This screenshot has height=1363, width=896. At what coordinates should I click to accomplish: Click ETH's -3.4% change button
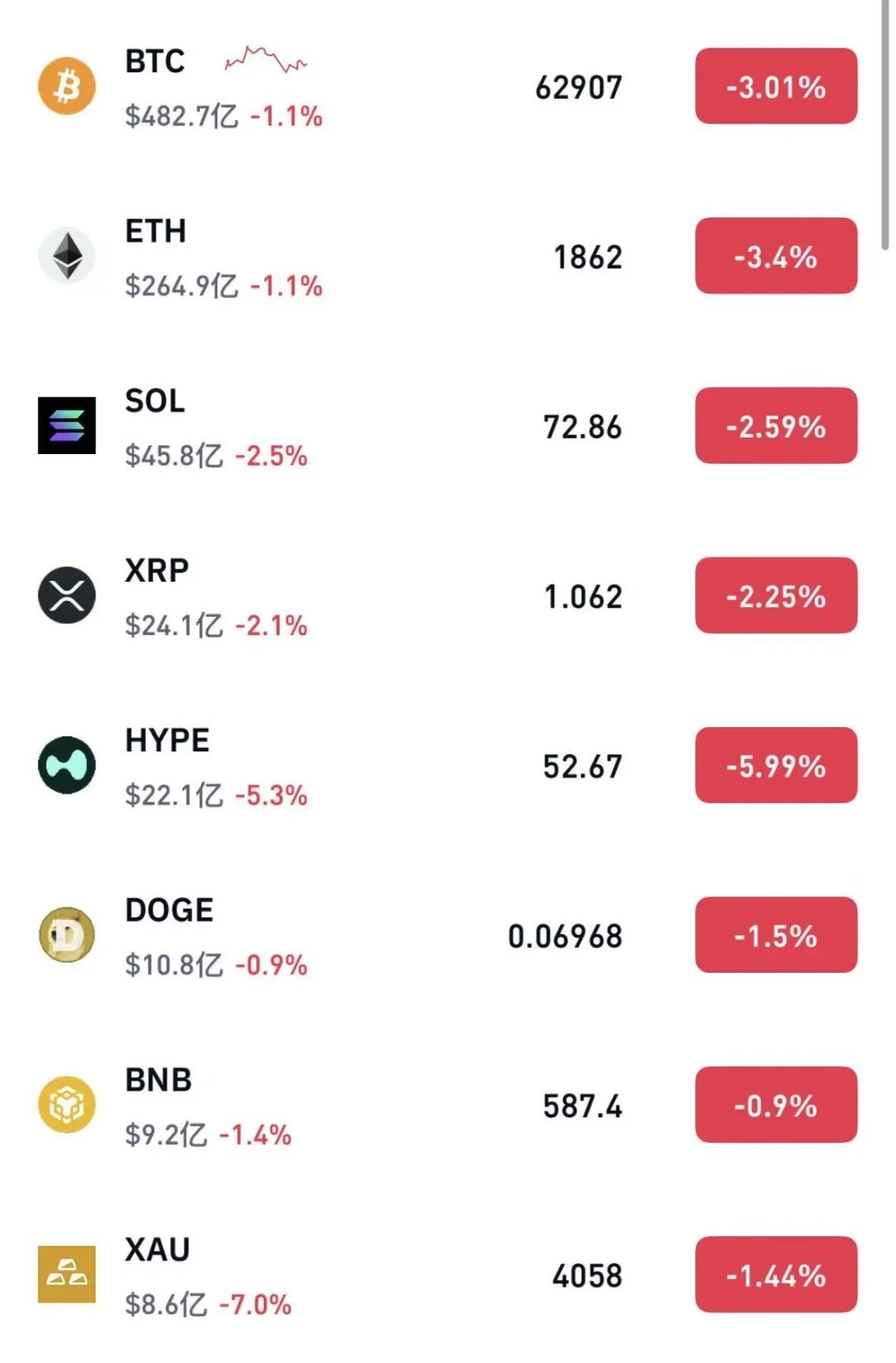tap(776, 256)
